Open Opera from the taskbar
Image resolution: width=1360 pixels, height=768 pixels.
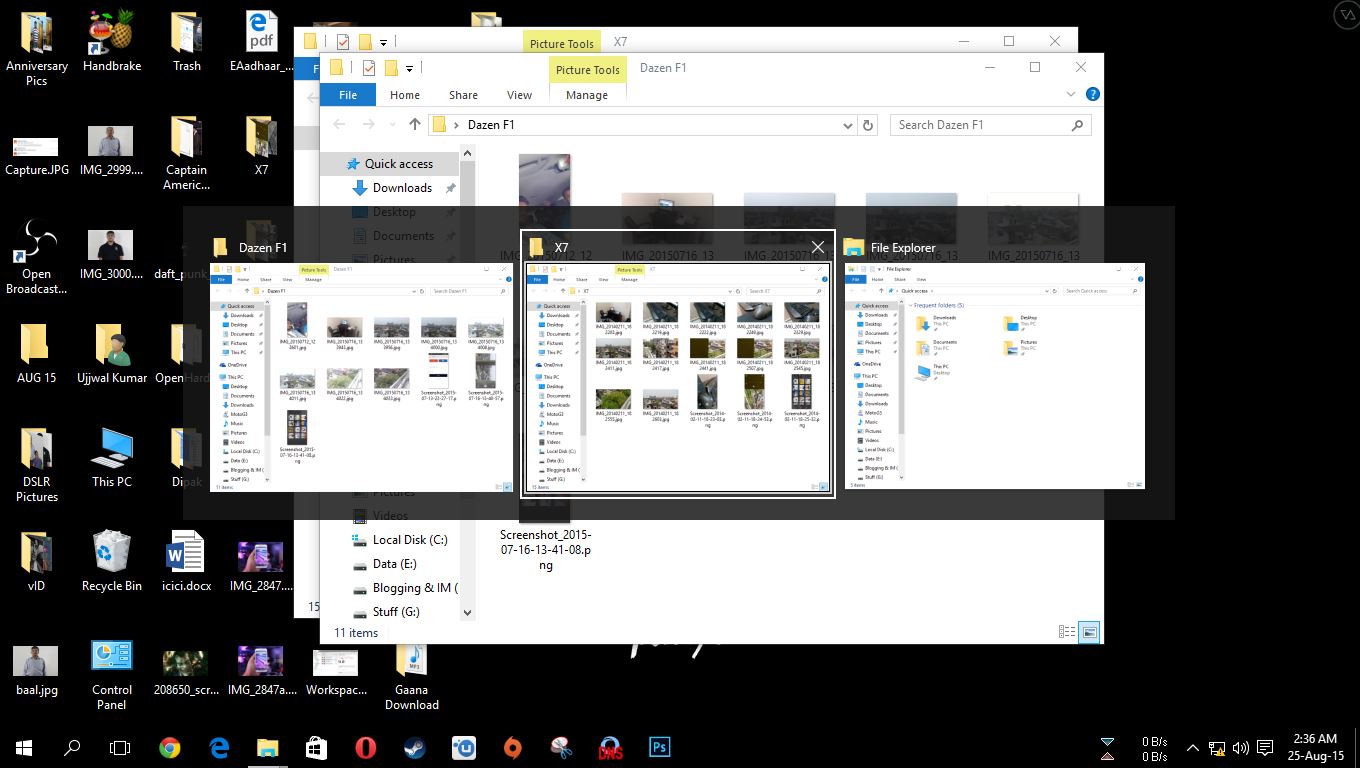coord(365,747)
